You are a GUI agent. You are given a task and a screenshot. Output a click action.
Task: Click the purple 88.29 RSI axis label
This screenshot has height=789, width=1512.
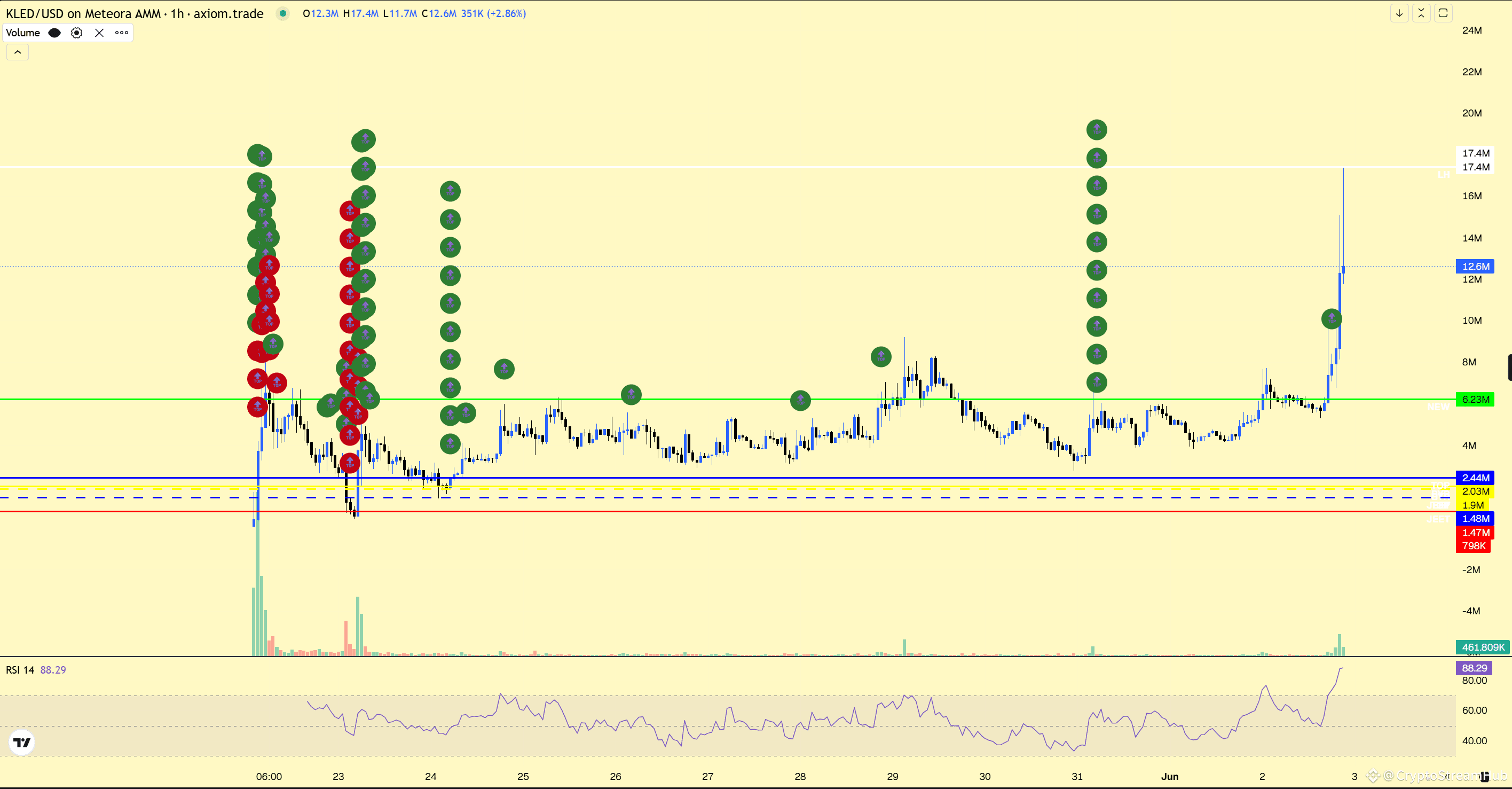(1474, 668)
